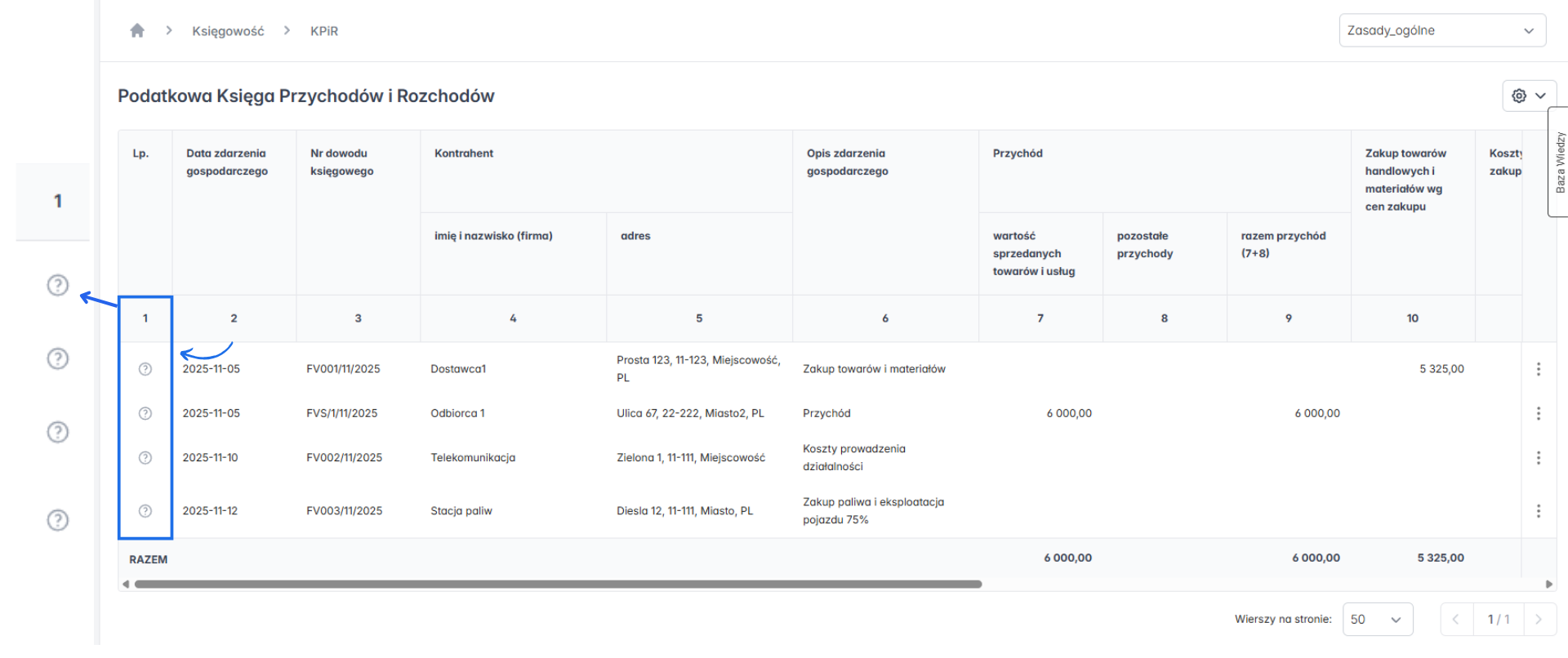Click the help icon in the FV003/11/2025 row
The width and height of the screenshot is (1568, 658).
[x=145, y=511]
